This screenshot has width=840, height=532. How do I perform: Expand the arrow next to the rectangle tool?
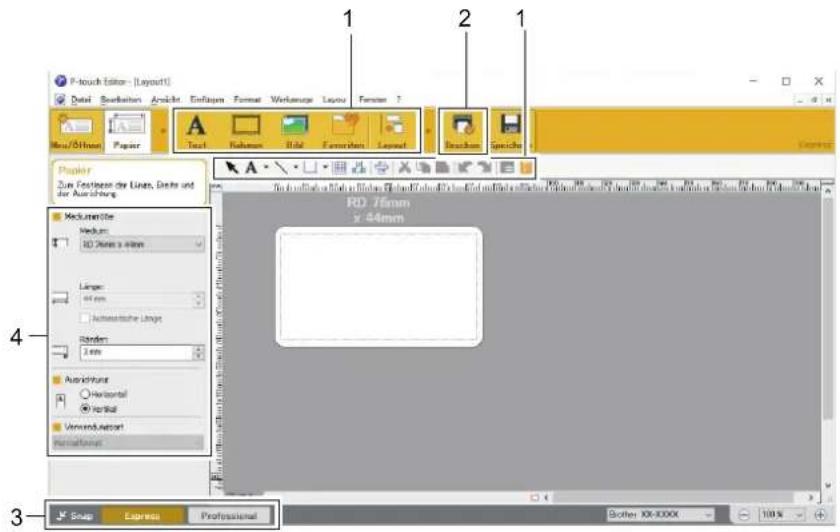[x=325, y=168]
